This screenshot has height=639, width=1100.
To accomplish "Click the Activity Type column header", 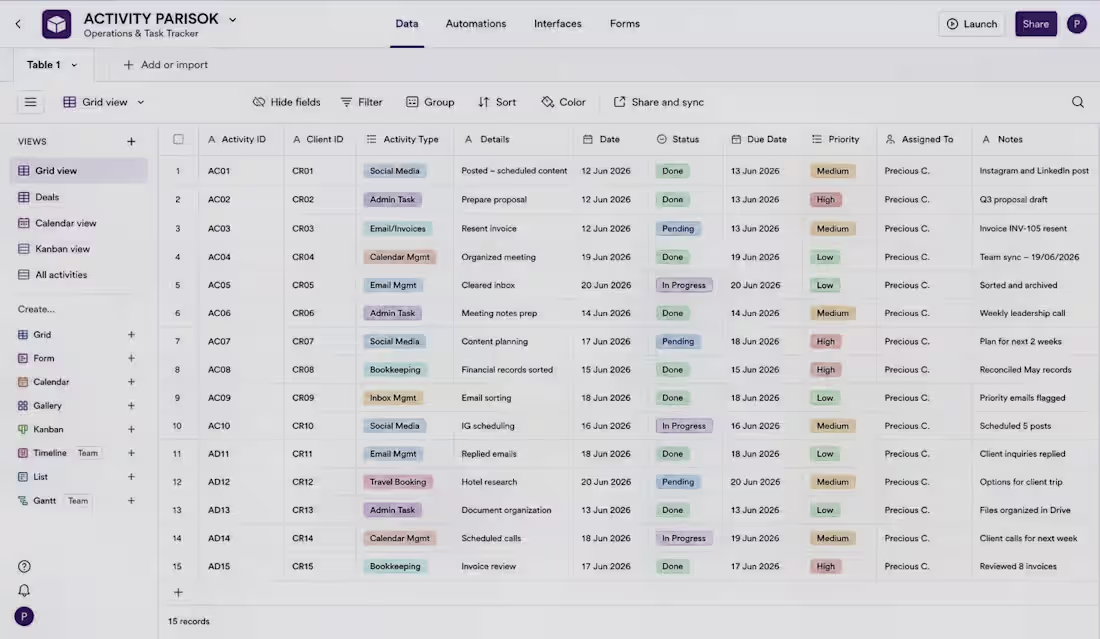I will pyautogui.click(x=405, y=140).
